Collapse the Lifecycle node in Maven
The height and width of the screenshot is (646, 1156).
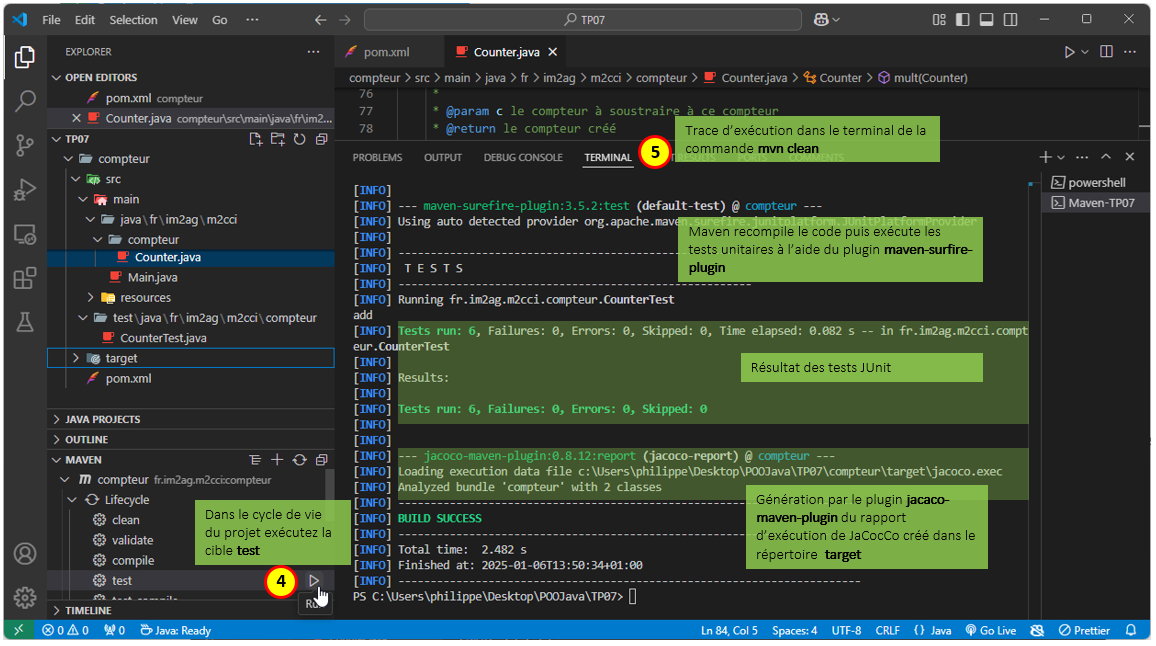(72, 500)
